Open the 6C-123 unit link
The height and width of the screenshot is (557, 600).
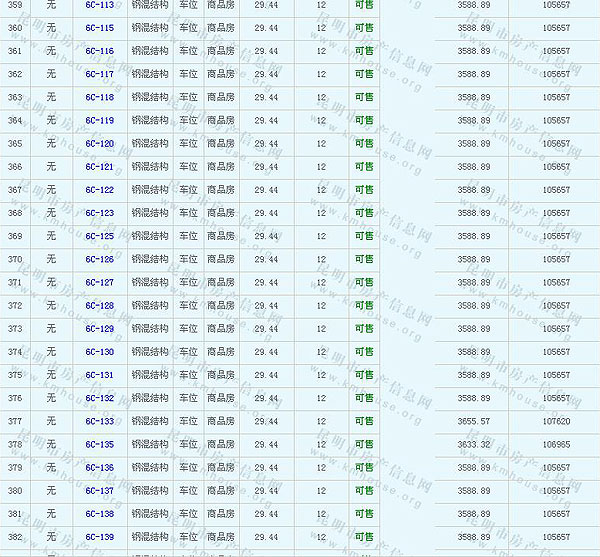[x=99, y=213]
